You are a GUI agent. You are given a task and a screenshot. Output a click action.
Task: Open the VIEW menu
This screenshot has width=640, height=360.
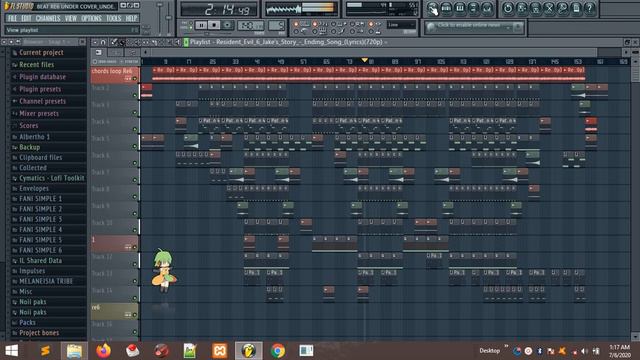click(x=71, y=18)
